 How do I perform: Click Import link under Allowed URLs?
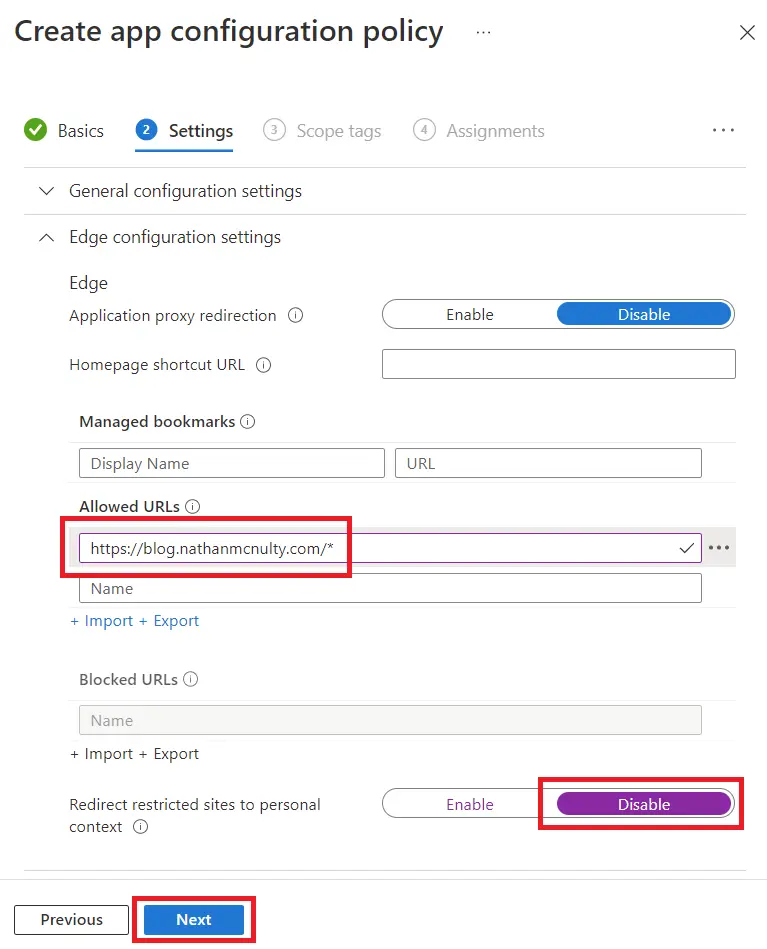[x=103, y=621]
